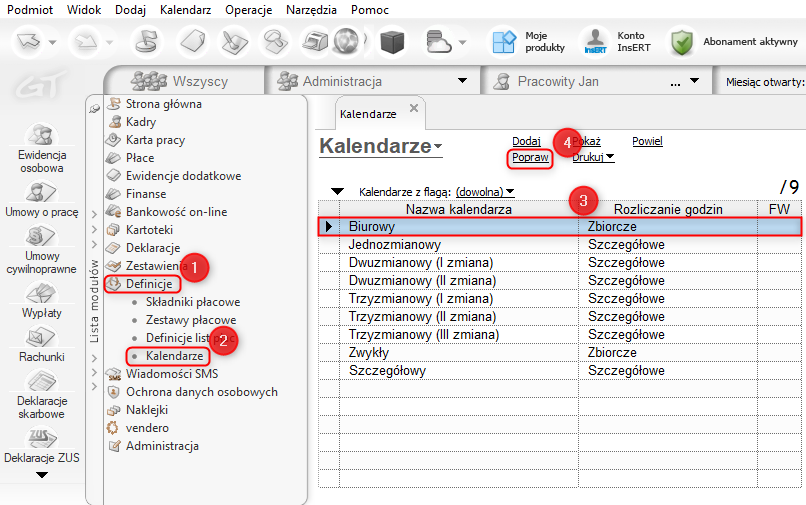Open the Pracowity Jan employee dropdown
This screenshot has width=806, height=505.
(694, 81)
